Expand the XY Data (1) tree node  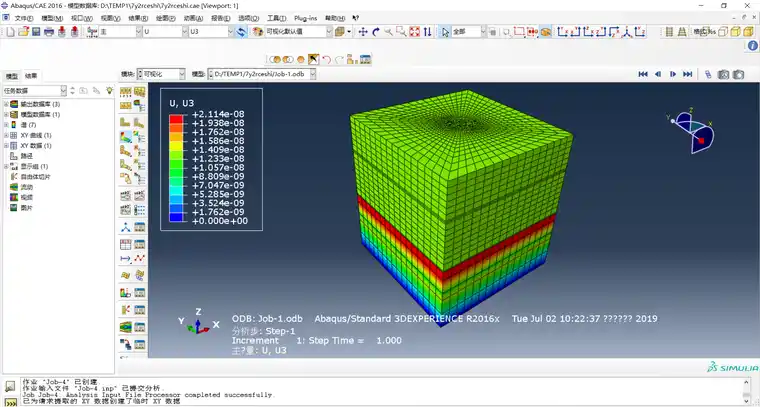pos(6,146)
